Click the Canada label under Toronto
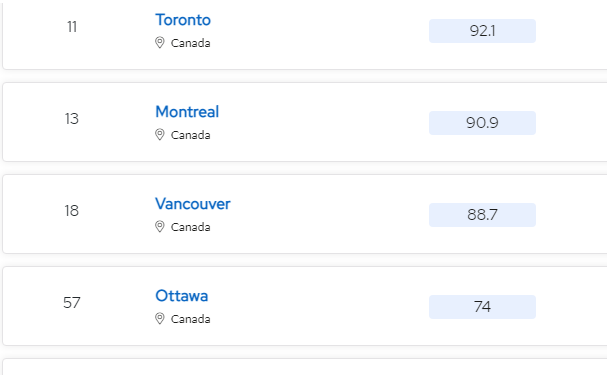607x375 pixels. coord(190,43)
